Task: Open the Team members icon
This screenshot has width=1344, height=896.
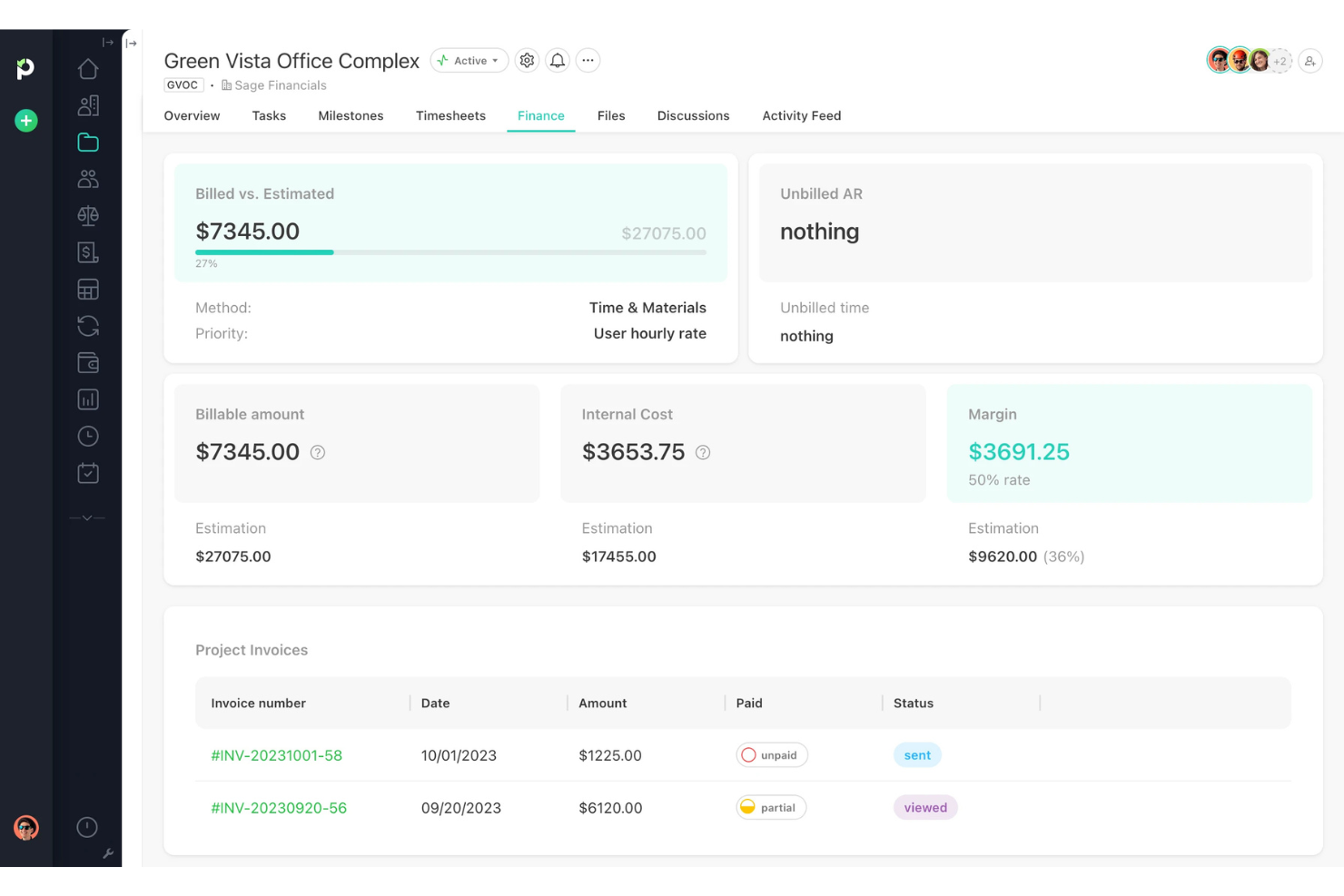Action: pos(88,178)
